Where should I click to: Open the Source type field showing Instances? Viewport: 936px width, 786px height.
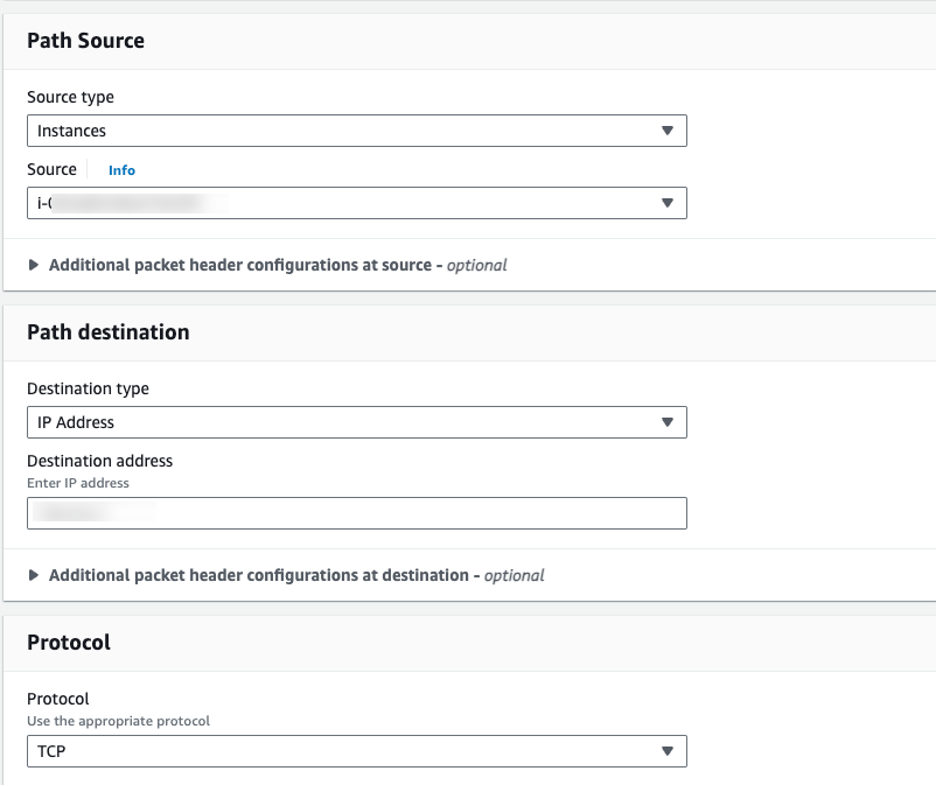[340, 131]
